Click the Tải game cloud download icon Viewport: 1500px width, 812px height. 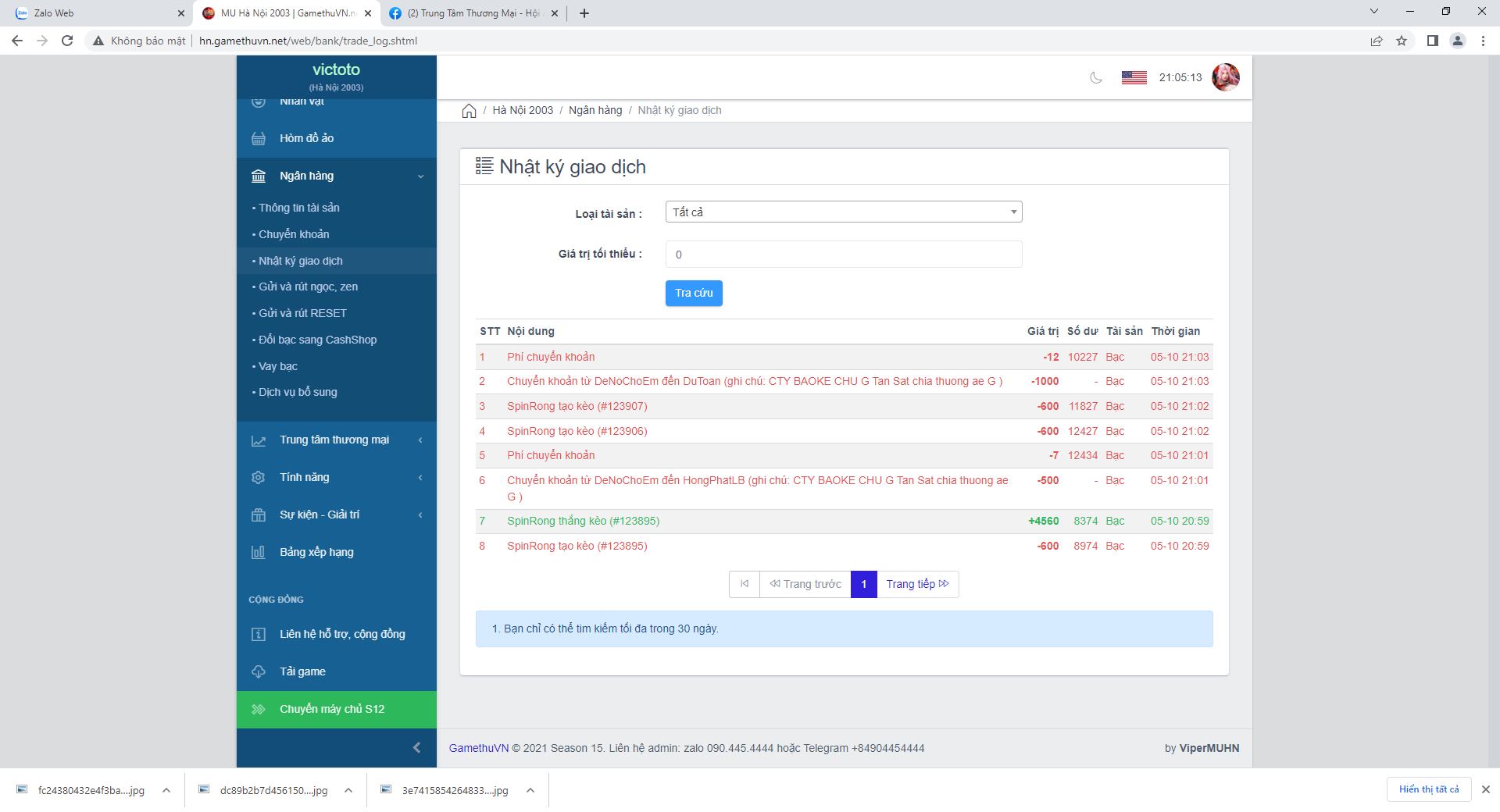(x=259, y=671)
